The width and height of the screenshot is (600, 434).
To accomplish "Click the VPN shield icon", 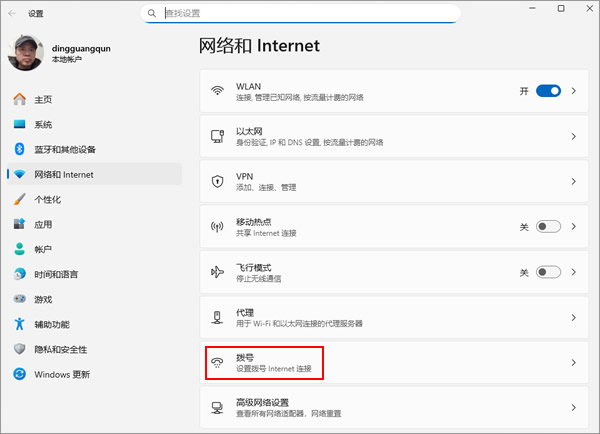I will point(217,181).
